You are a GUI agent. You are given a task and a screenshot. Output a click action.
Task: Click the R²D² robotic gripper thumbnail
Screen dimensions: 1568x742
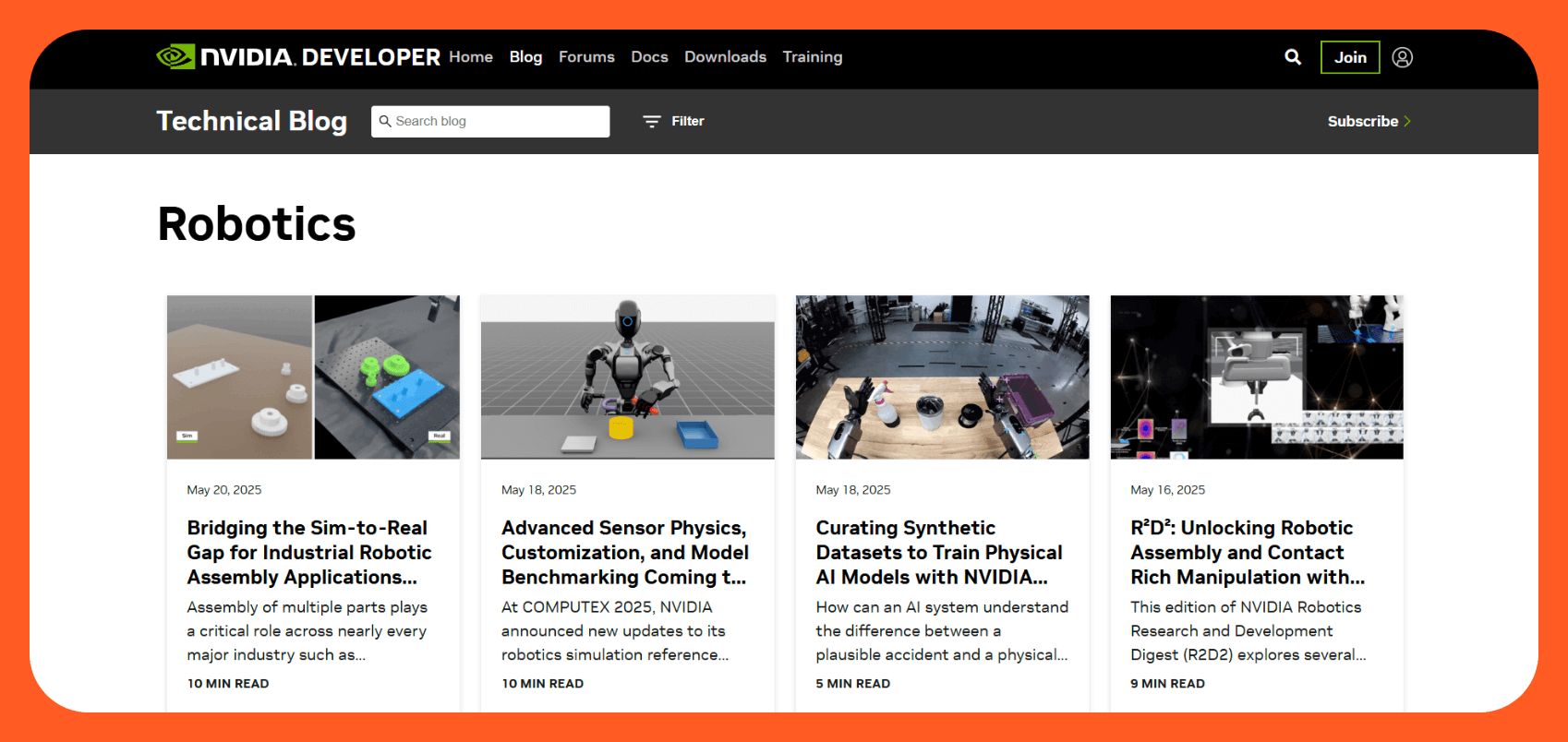1257,377
